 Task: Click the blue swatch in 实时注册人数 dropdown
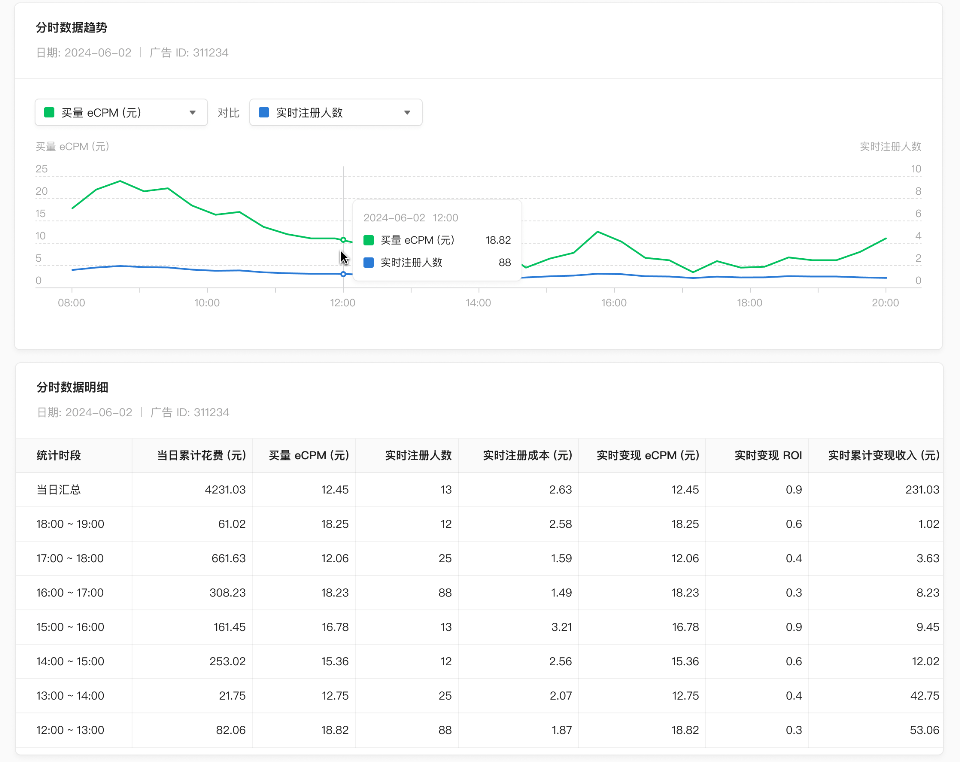[264, 113]
